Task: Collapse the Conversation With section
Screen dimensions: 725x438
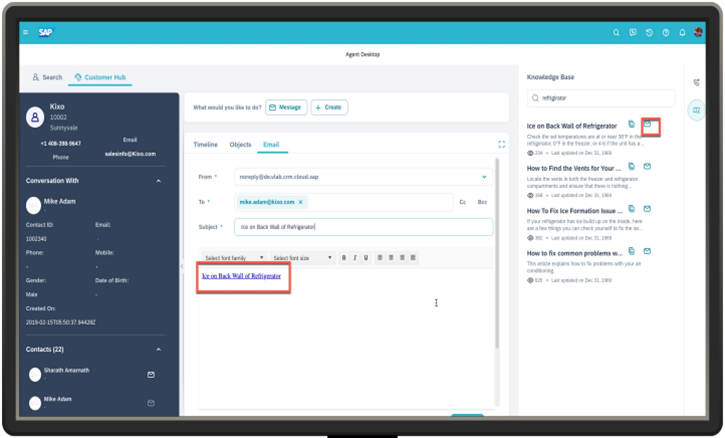Action: pyautogui.click(x=159, y=181)
